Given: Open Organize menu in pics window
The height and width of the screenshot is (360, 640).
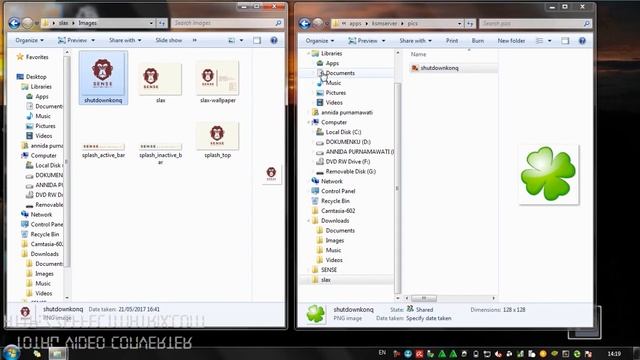Looking at the screenshot, I should pyautogui.click(x=320, y=41).
